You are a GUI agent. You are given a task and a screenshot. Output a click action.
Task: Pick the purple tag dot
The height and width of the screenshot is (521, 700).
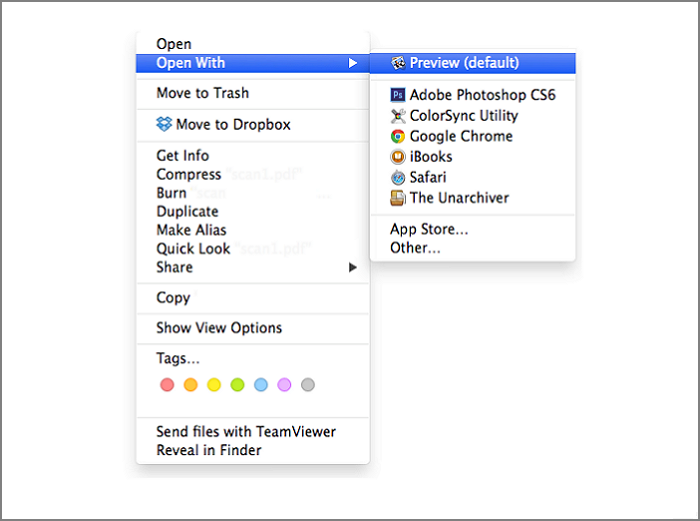284,385
